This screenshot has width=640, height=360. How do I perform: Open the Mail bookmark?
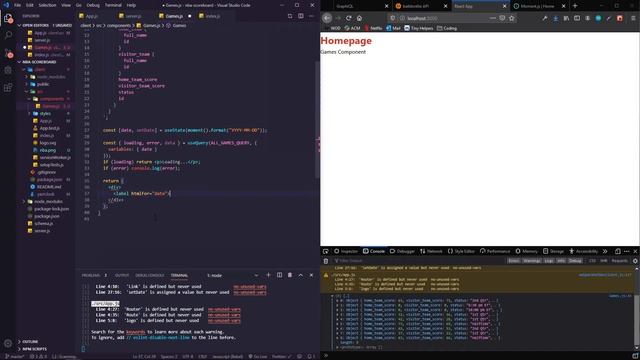pos(393,28)
